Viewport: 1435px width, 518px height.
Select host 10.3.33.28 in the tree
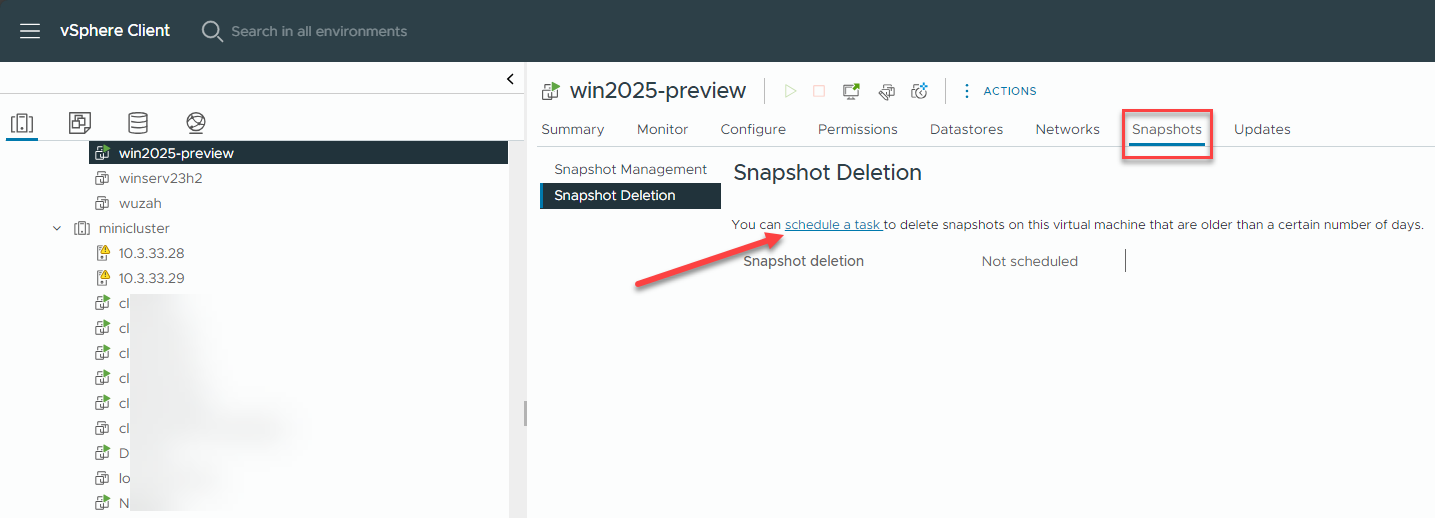[x=152, y=253]
